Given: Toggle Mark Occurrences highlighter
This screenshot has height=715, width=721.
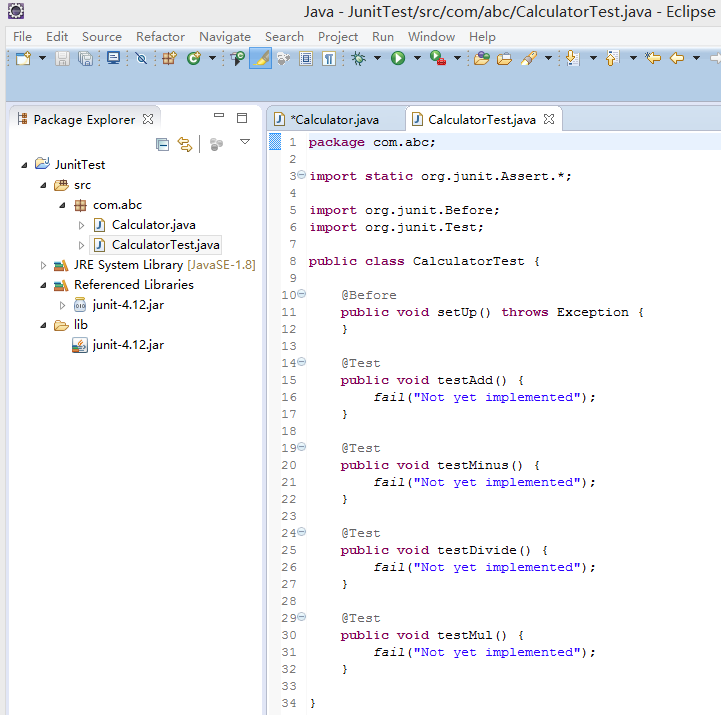Looking at the screenshot, I should 260,58.
